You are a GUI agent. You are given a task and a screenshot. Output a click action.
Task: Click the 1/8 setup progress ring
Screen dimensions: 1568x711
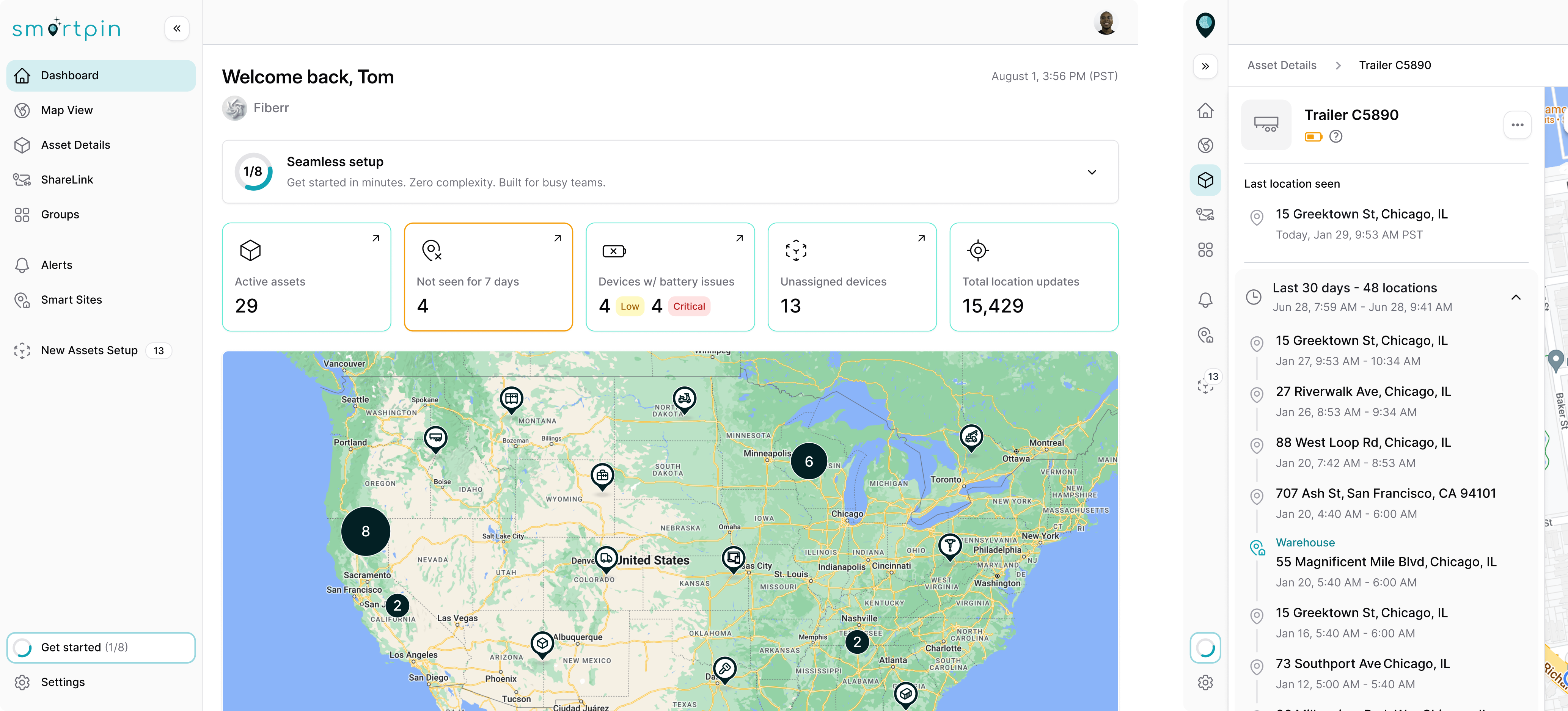(253, 172)
